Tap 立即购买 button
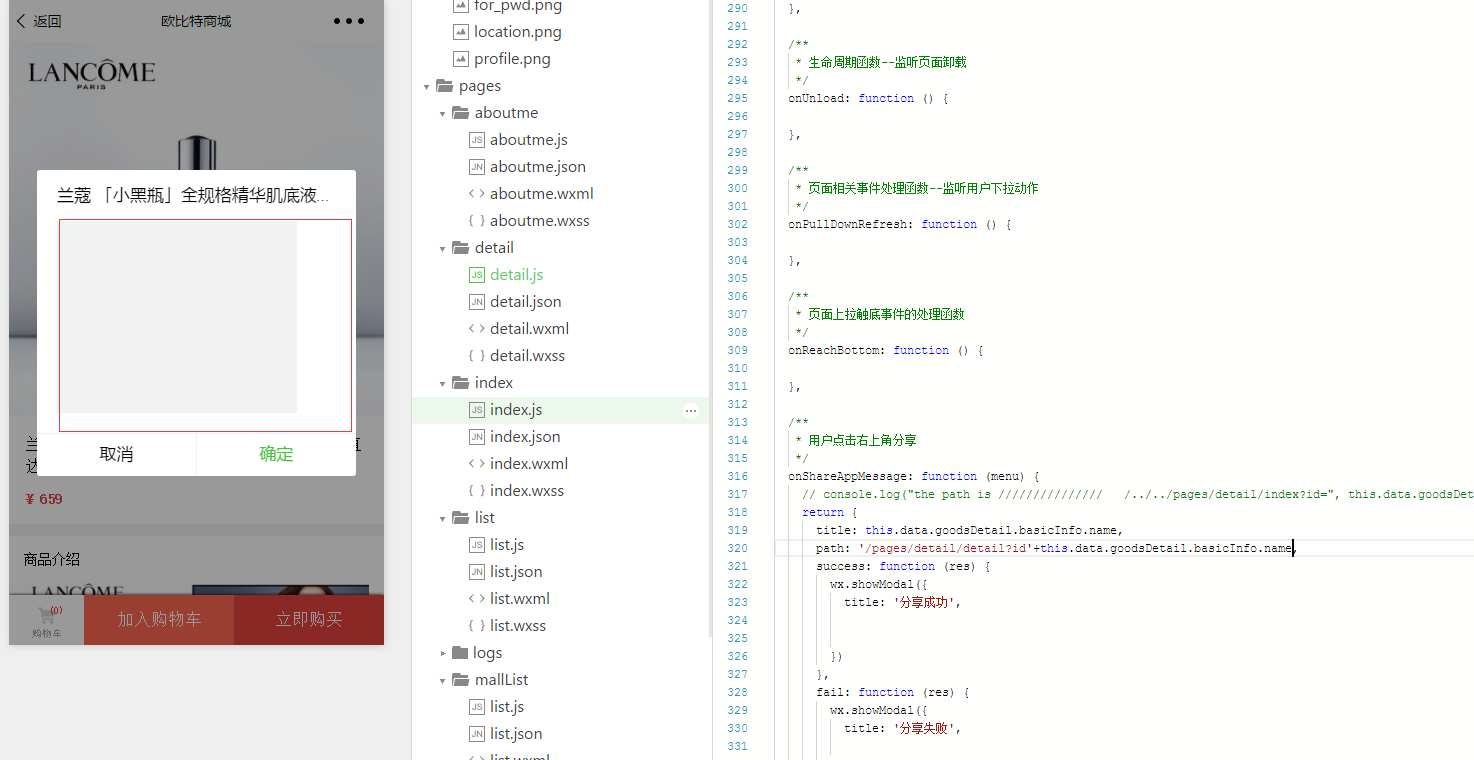This screenshot has height=760, width=1474. (309, 620)
